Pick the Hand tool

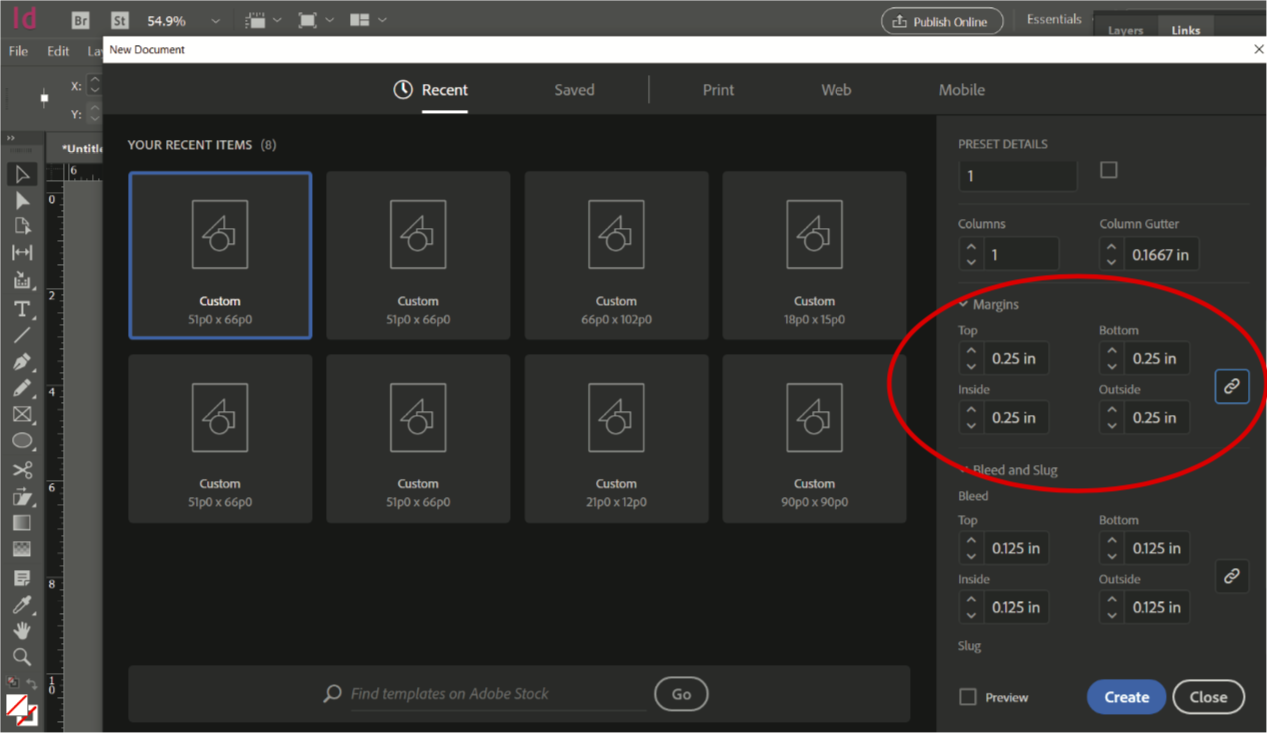[21, 630]
